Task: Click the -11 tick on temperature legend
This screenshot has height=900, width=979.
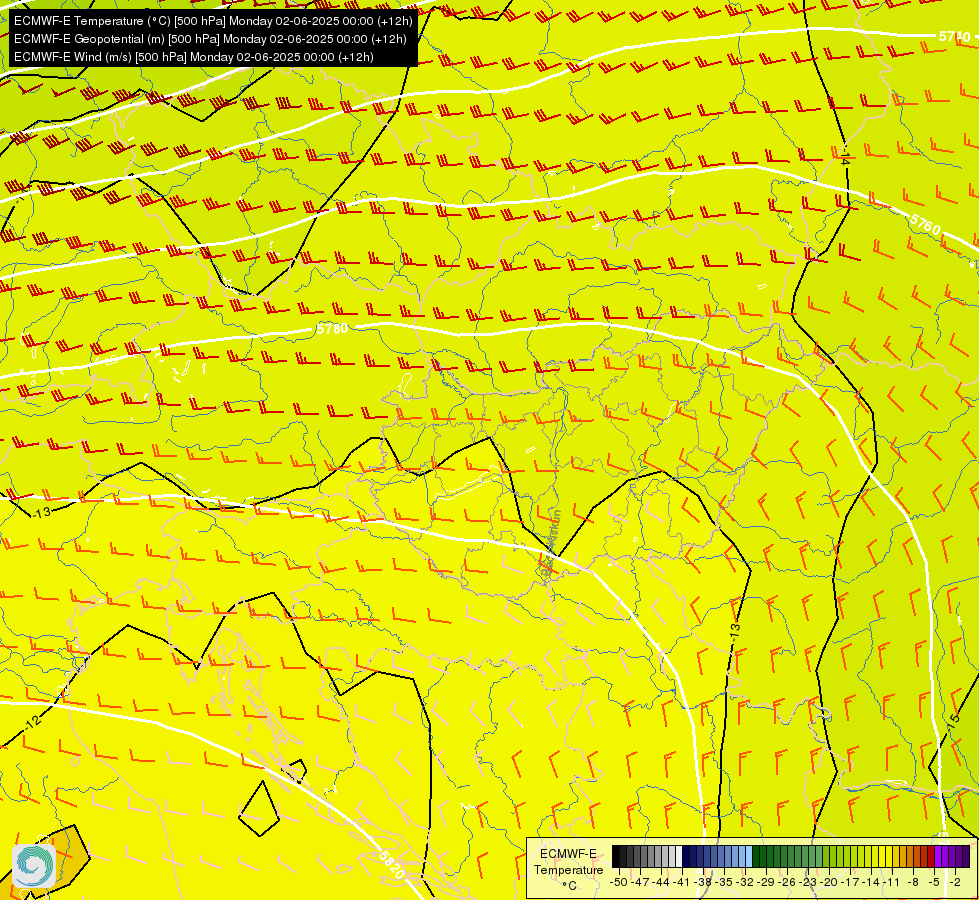Action: pos(892,882)
